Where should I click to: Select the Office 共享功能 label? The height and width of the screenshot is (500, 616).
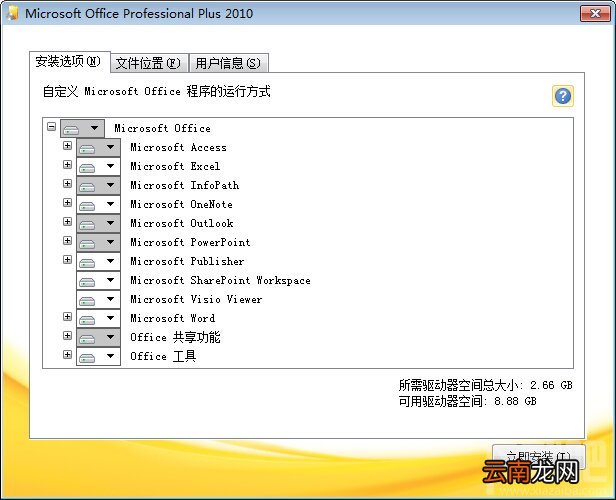pyautogui.click(x=175, y=337)
